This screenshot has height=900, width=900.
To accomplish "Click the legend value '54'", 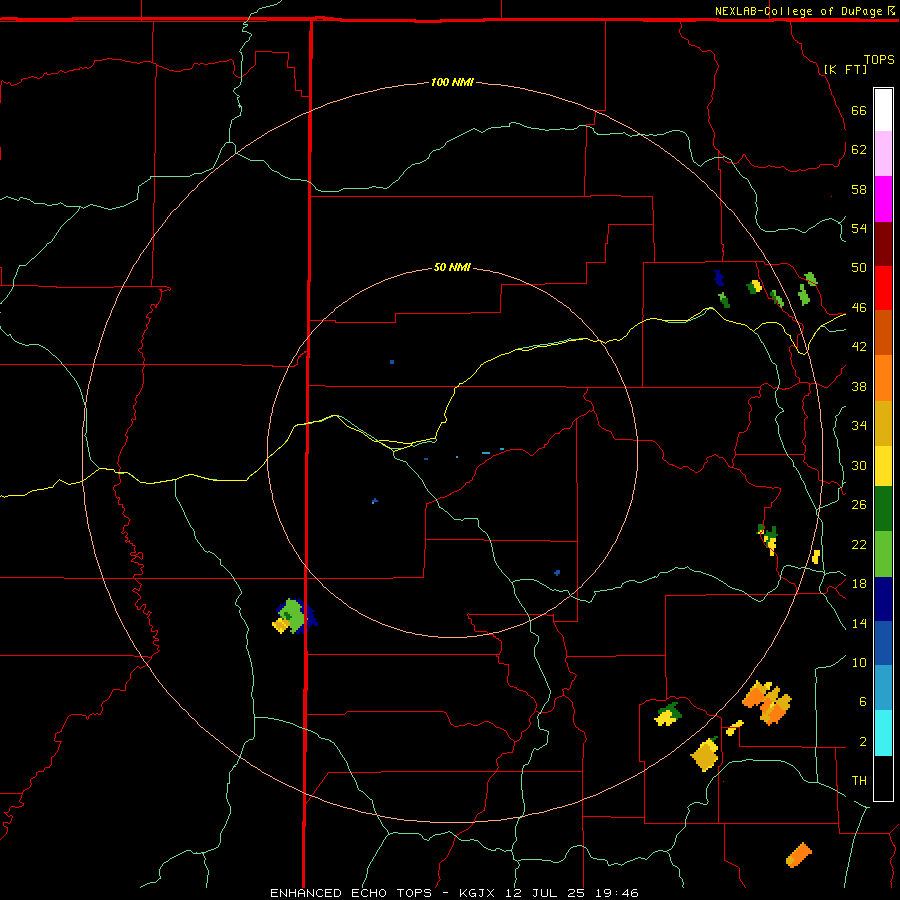I will tap(859, 228).
